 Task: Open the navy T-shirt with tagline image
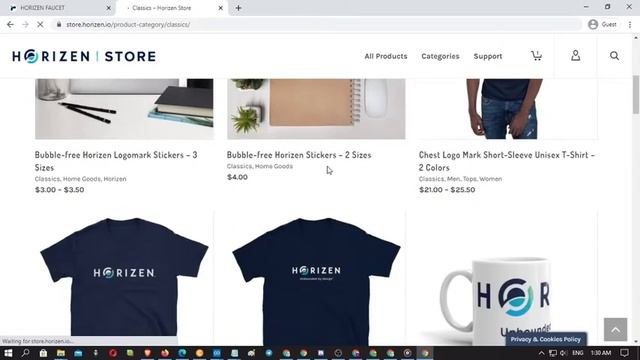[x=316, y=278]
